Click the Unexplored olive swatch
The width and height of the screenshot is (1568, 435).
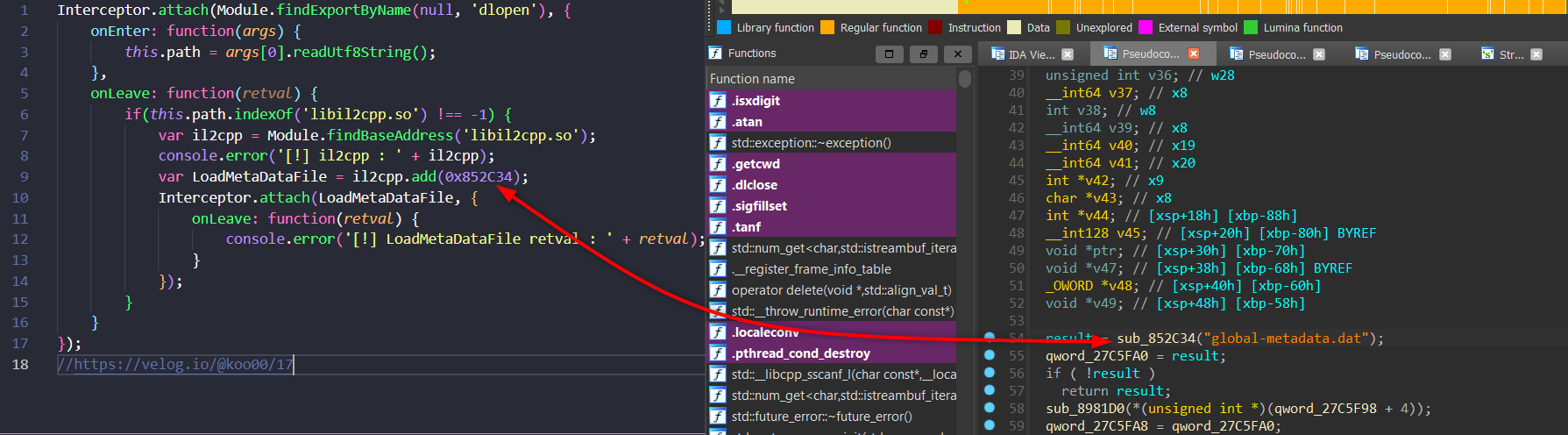pyautogui.click(x=1063, y=27)
